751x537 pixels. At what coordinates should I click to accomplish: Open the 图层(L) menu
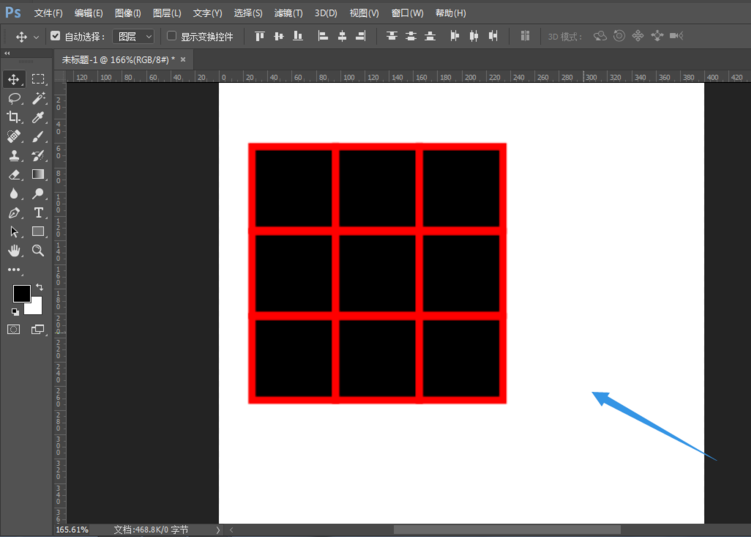point(167,13)
